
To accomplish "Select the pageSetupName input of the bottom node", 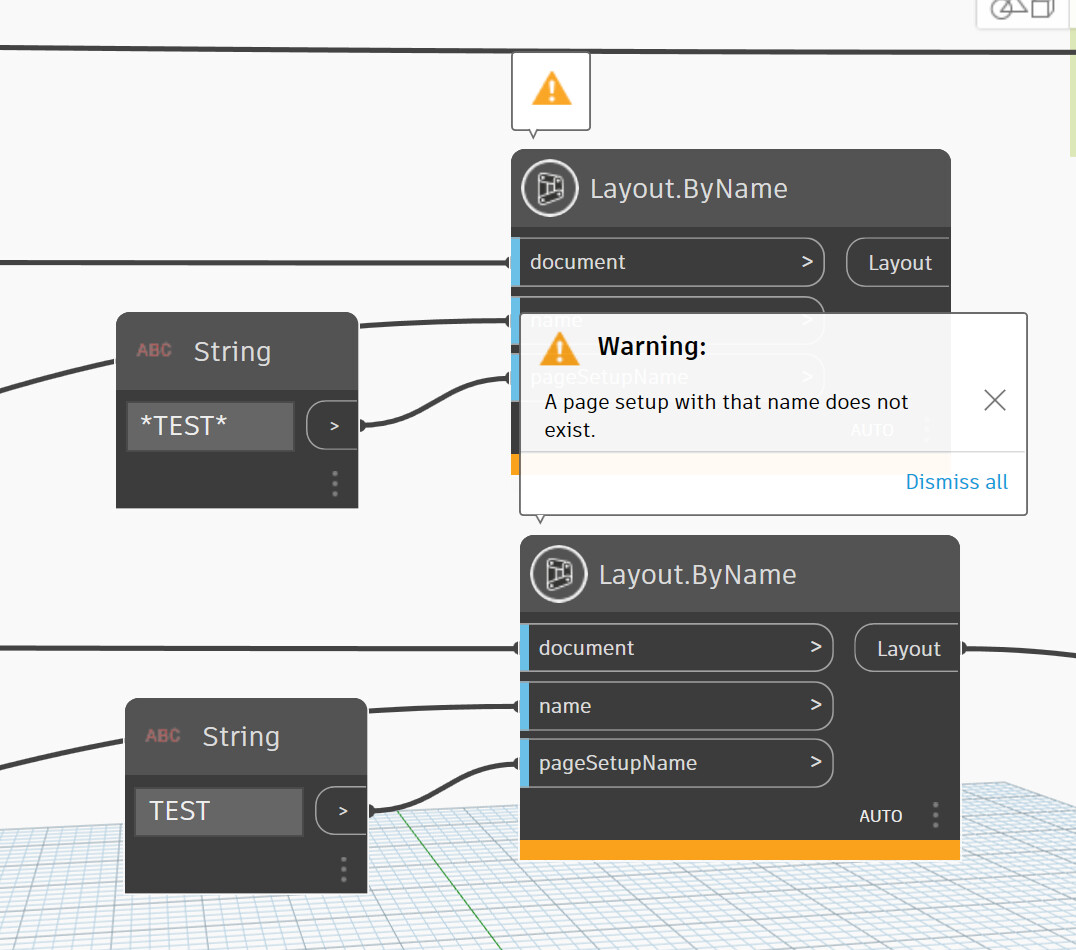I will tap(677, 763).
